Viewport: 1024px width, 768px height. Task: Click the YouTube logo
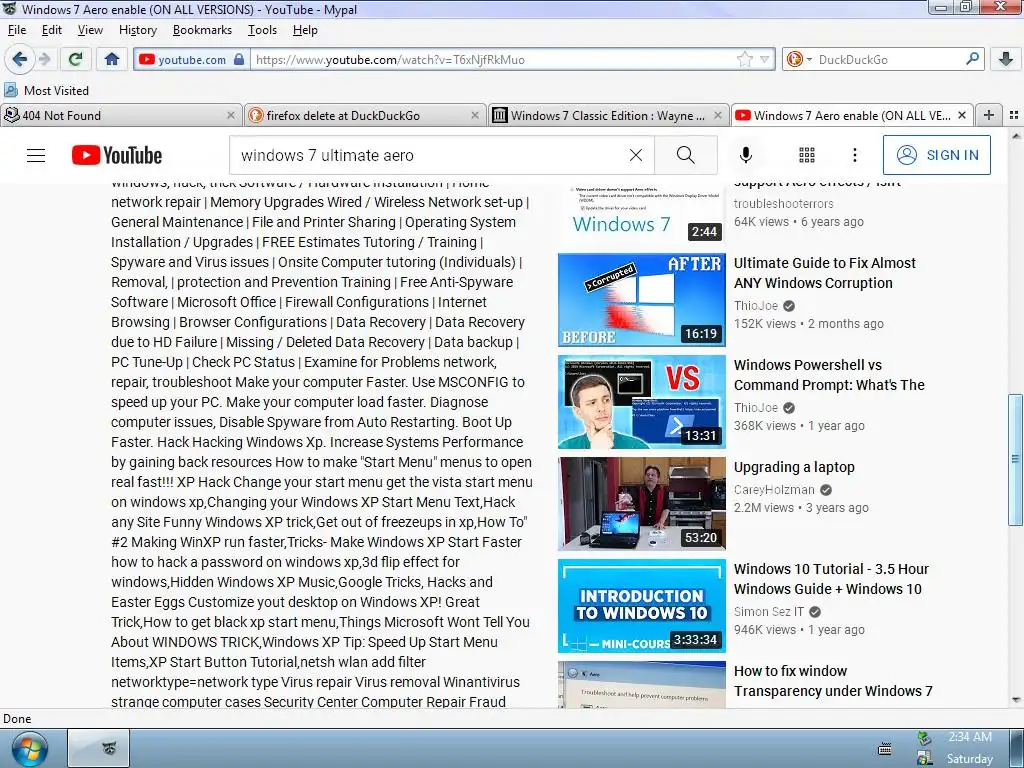pyautogui.click(x=117, y=155)
